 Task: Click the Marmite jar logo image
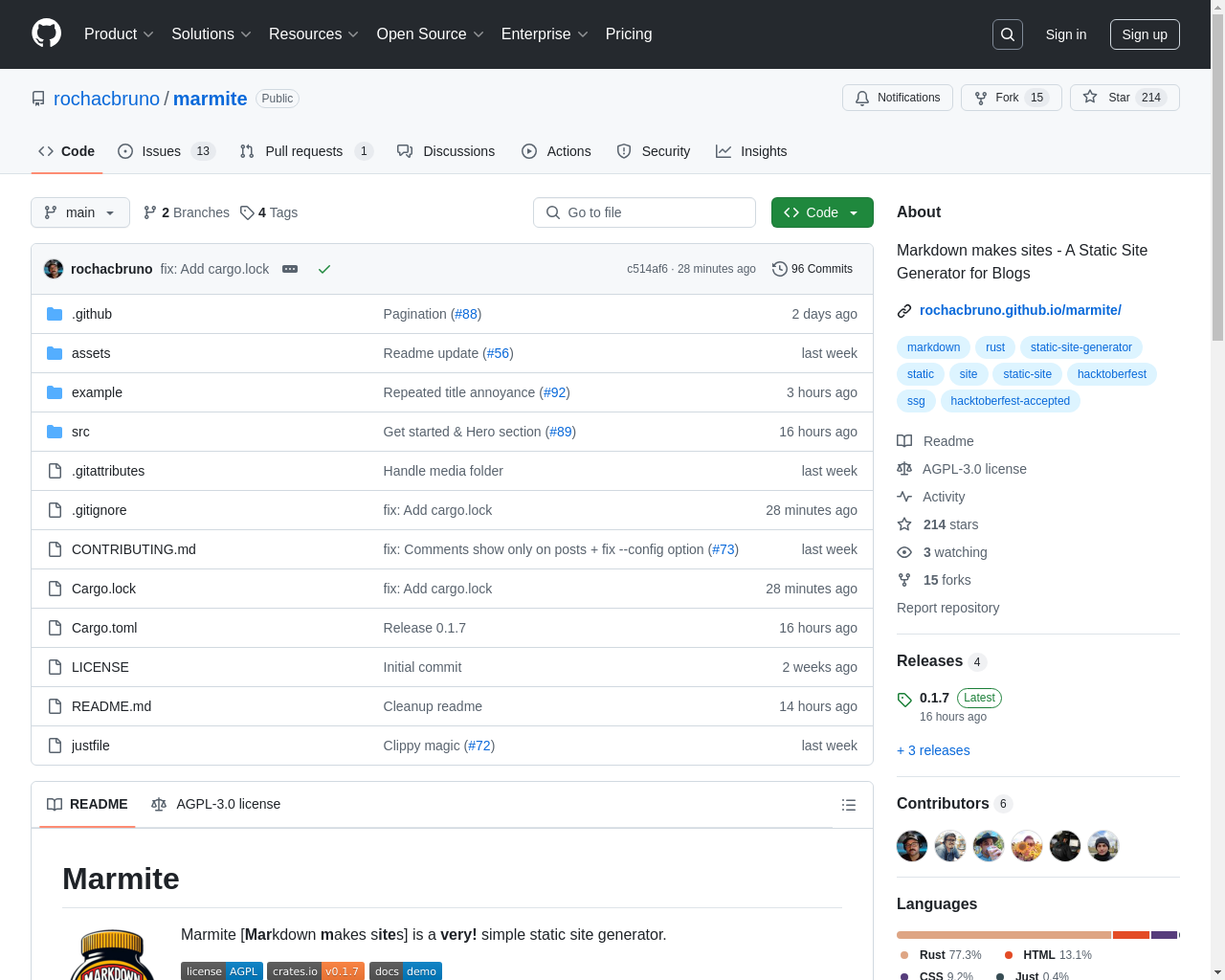(113, 954)
